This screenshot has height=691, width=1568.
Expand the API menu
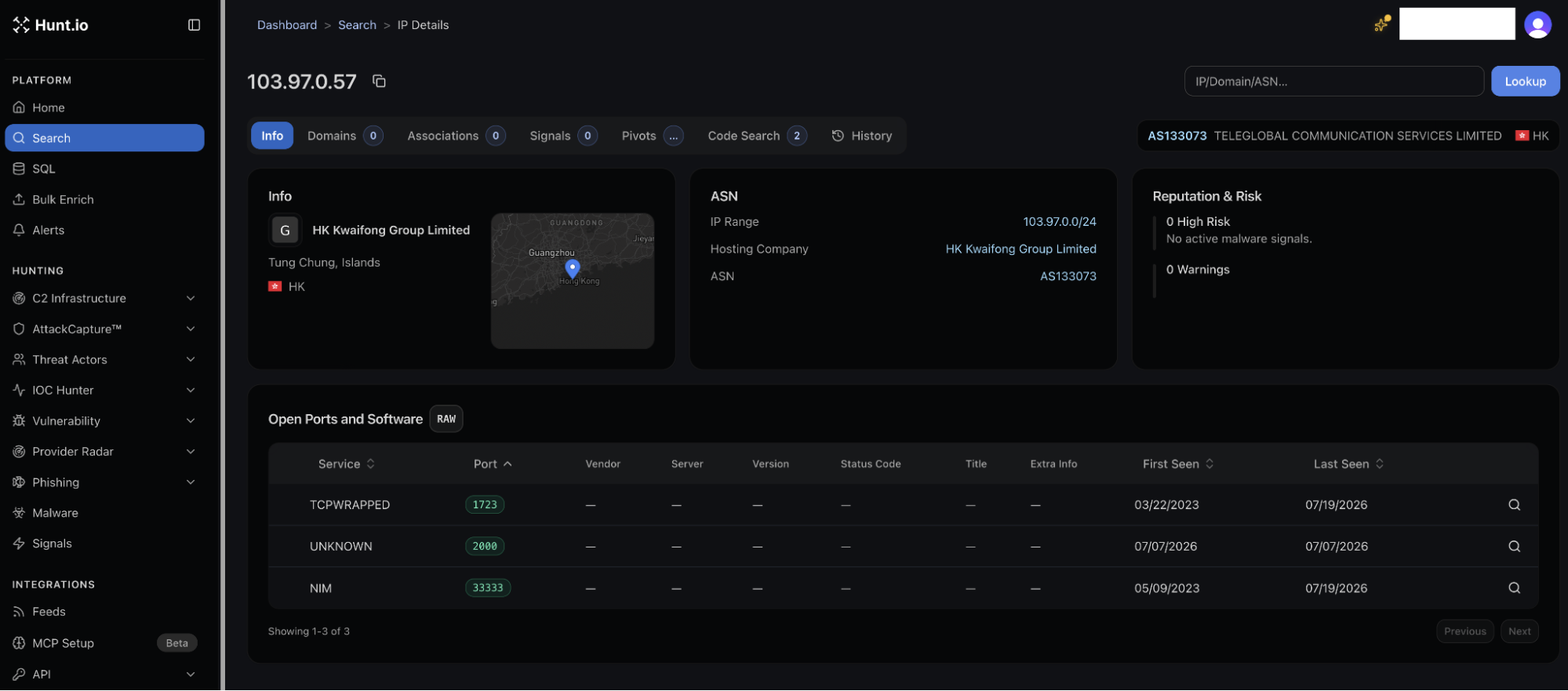[104, 675]
